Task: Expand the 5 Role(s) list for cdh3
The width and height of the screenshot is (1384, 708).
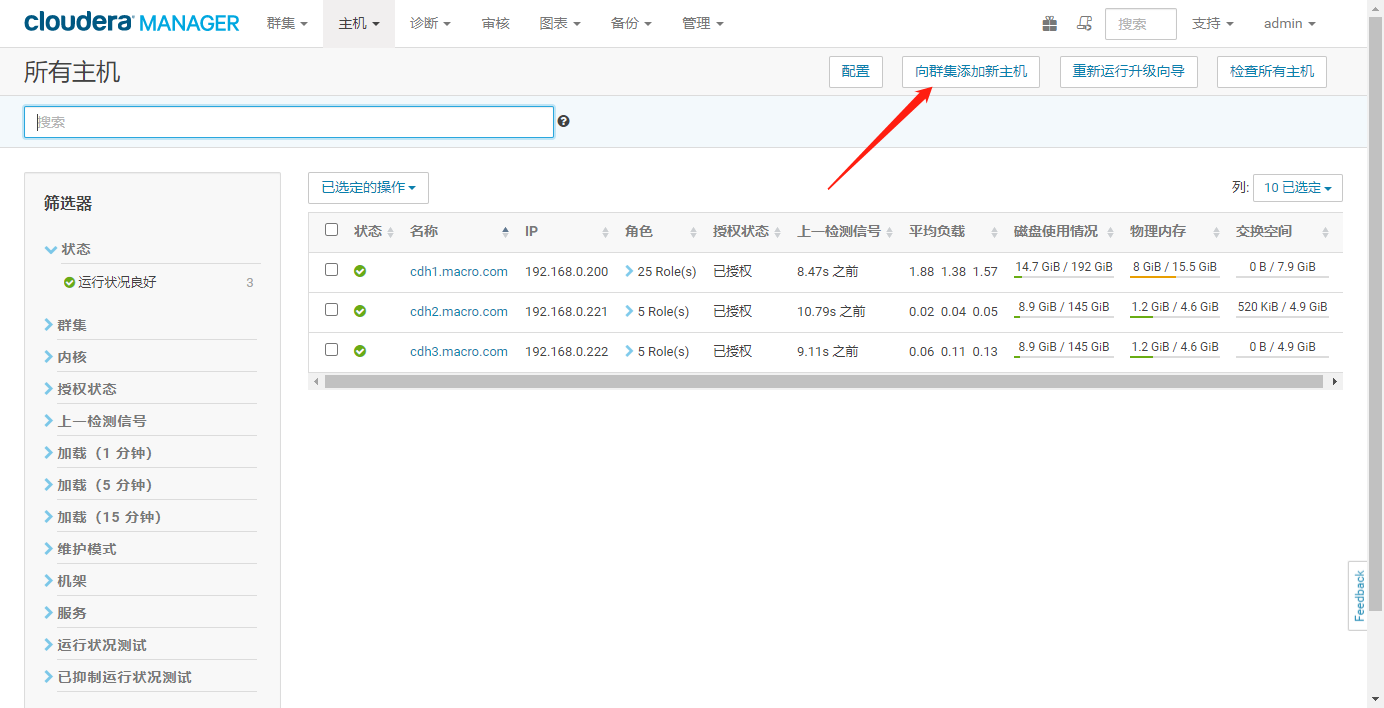Action: point(657,351)
